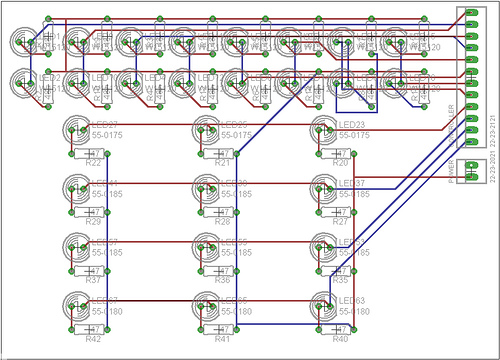Image resolution: width=500 pixels, height=360 pixels.
Task: Click resistor R27 body
Action: pyautogui.click(x=336, y=212)
